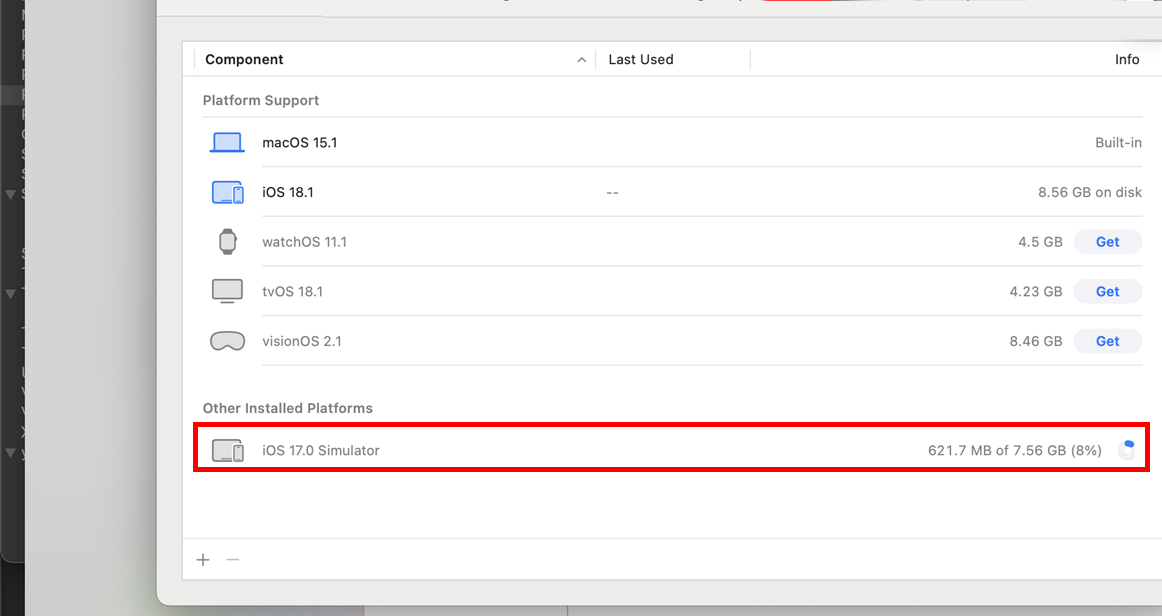The image size is (1162, 616).
Task: Click the 4.23 GB size value
Action: point(1035,291)
